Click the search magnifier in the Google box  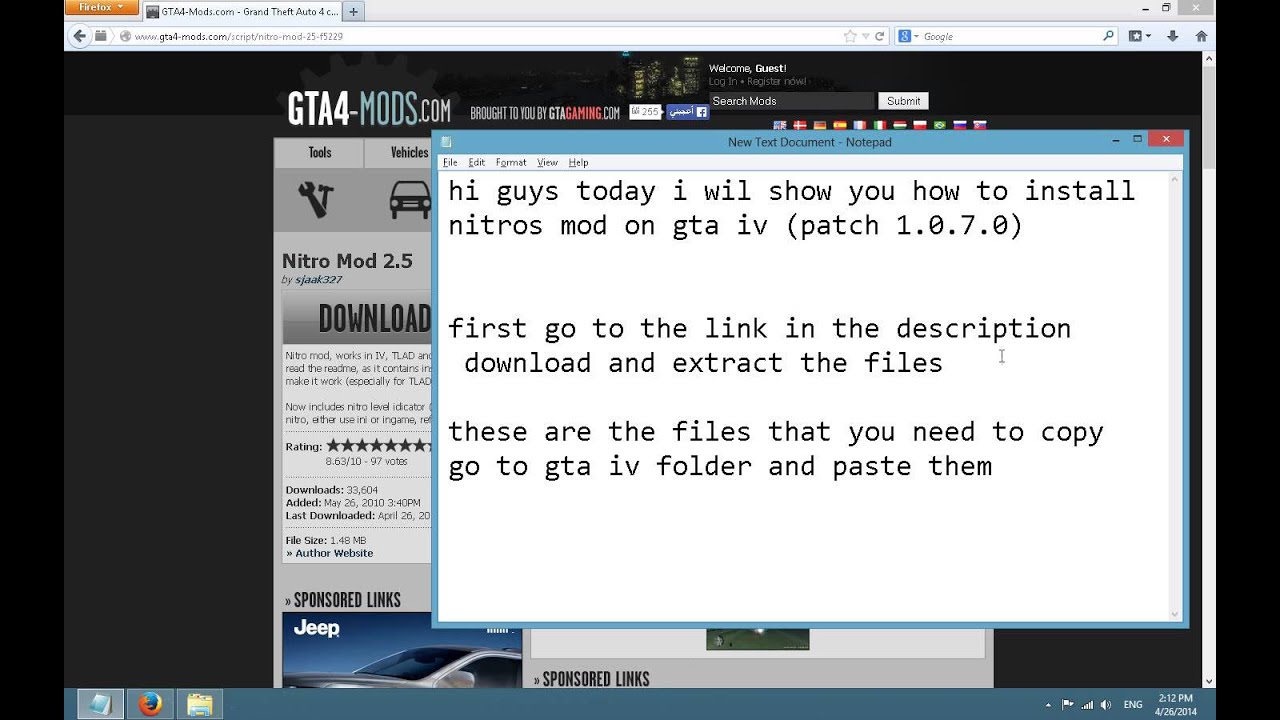[1108, 36]
